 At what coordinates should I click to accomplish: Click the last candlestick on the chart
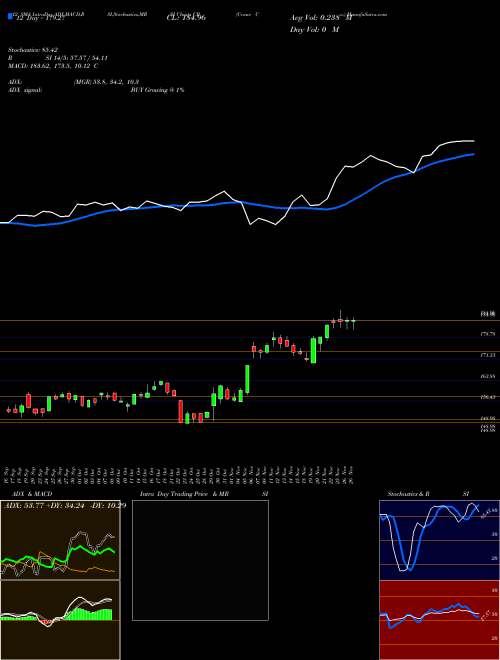click(x=354, y=323)
